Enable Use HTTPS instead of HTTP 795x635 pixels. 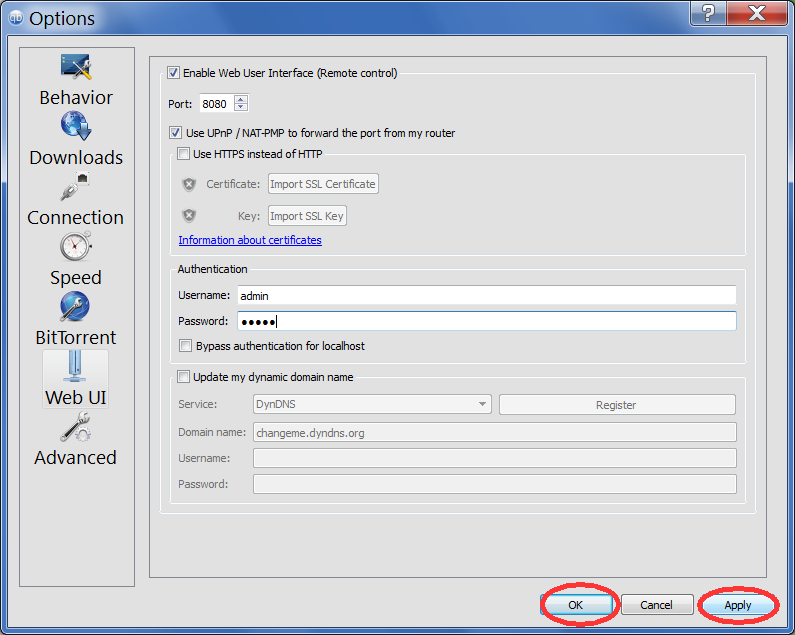pos(183,154)
